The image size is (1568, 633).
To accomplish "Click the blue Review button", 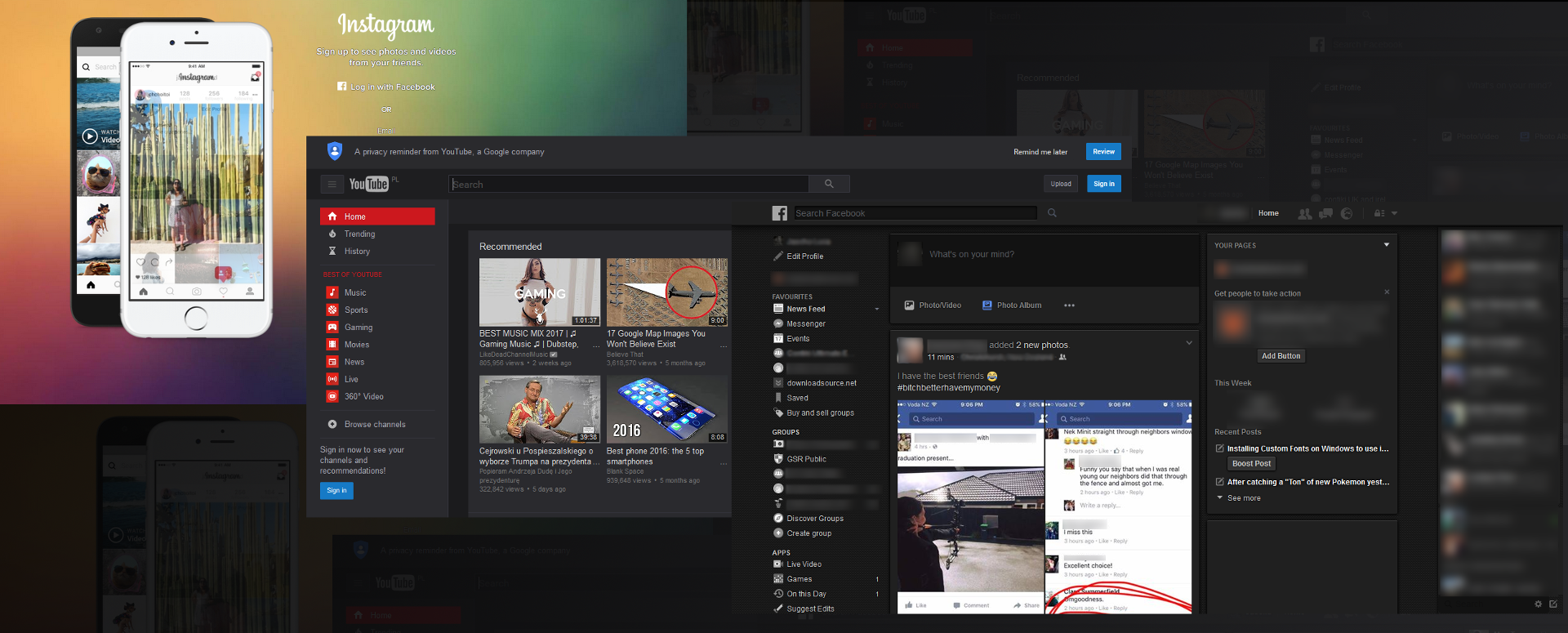I will click(1103, 151).
